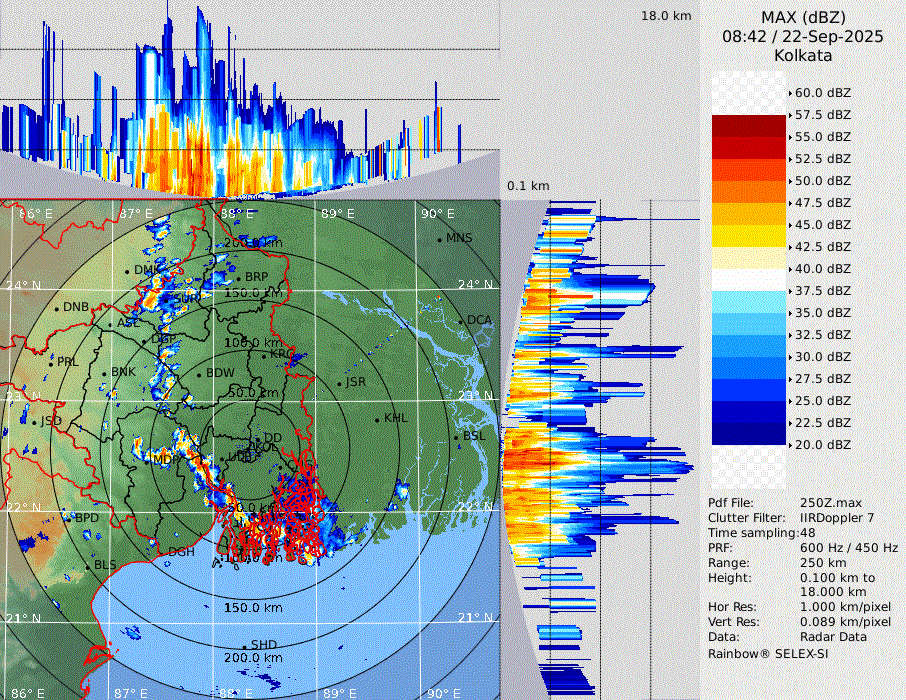Click the JSR station marker
This screenshot has width=906, height=700.
(x=339, y=383)
